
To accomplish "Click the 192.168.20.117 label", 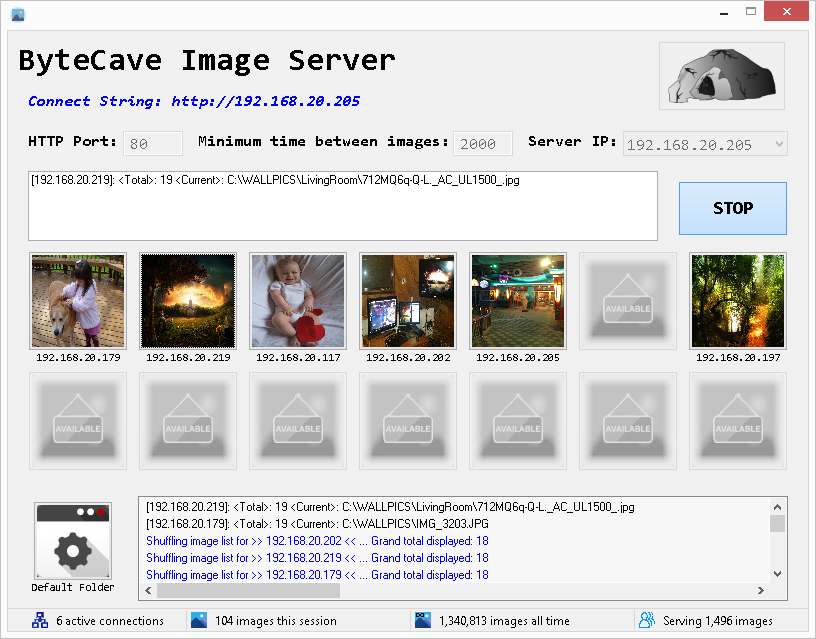I will [x=298, y=357].
